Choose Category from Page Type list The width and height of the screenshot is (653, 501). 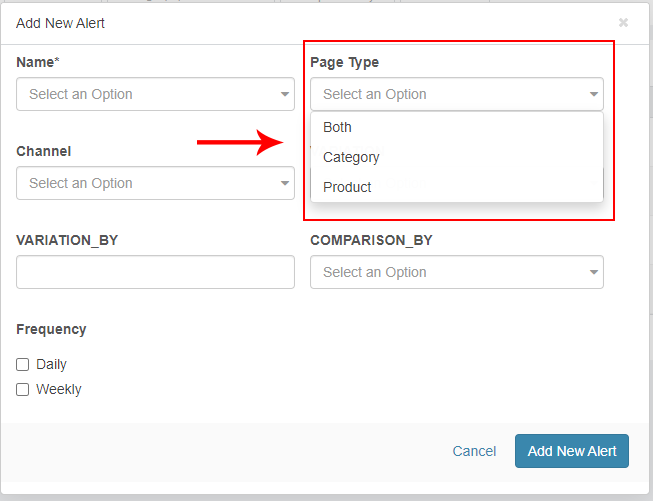(x=457, y=157)
